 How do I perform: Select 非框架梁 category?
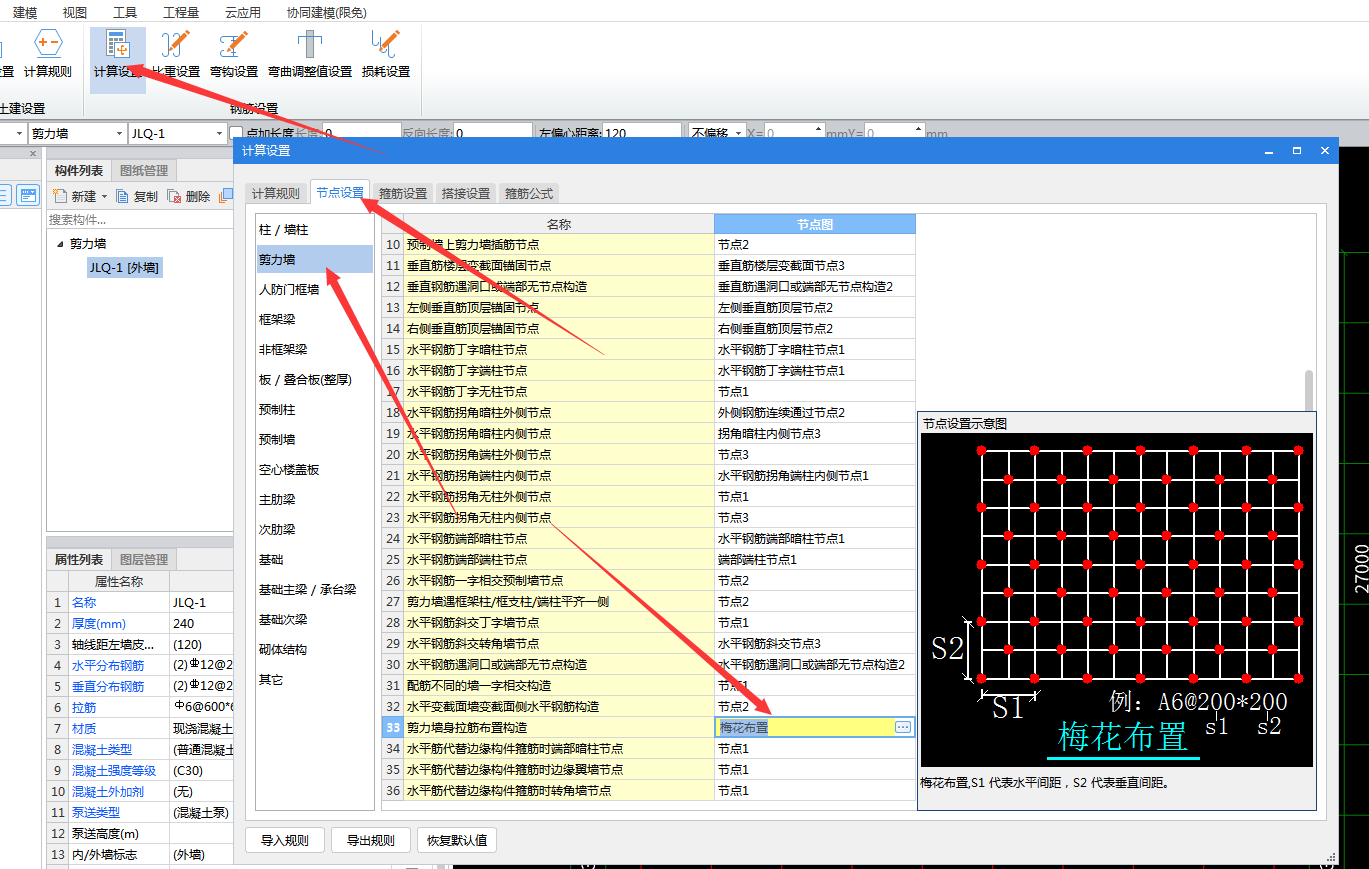(x=315, y=349)
